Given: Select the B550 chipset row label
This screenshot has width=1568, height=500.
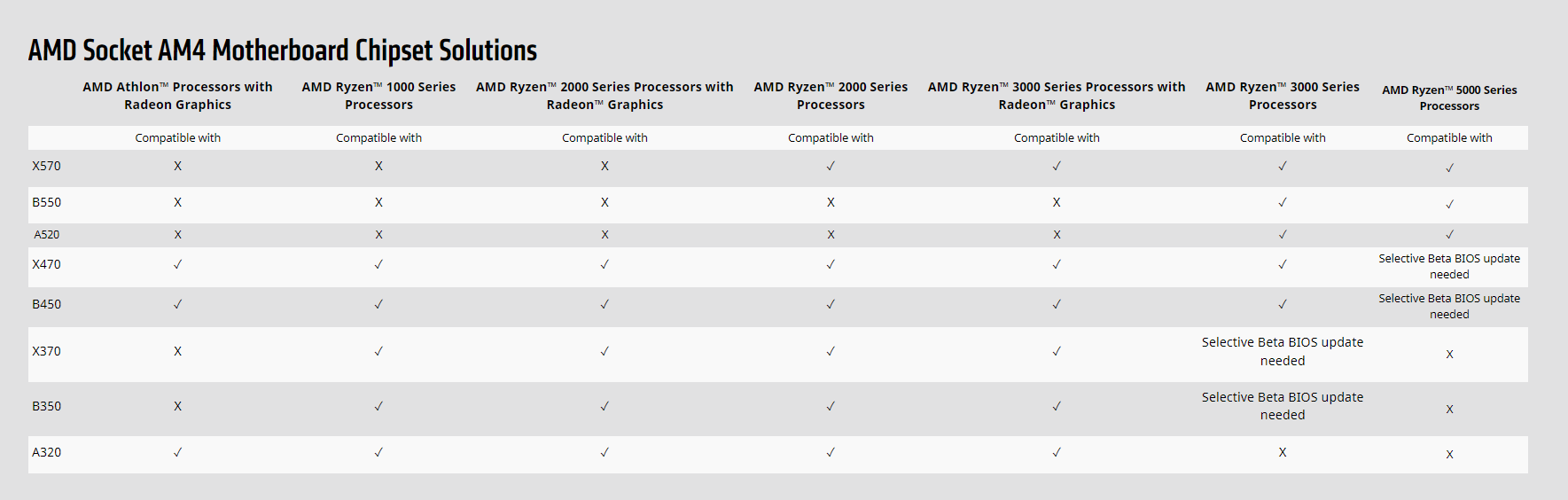Looking at the screenshot, I should [46, 202].
